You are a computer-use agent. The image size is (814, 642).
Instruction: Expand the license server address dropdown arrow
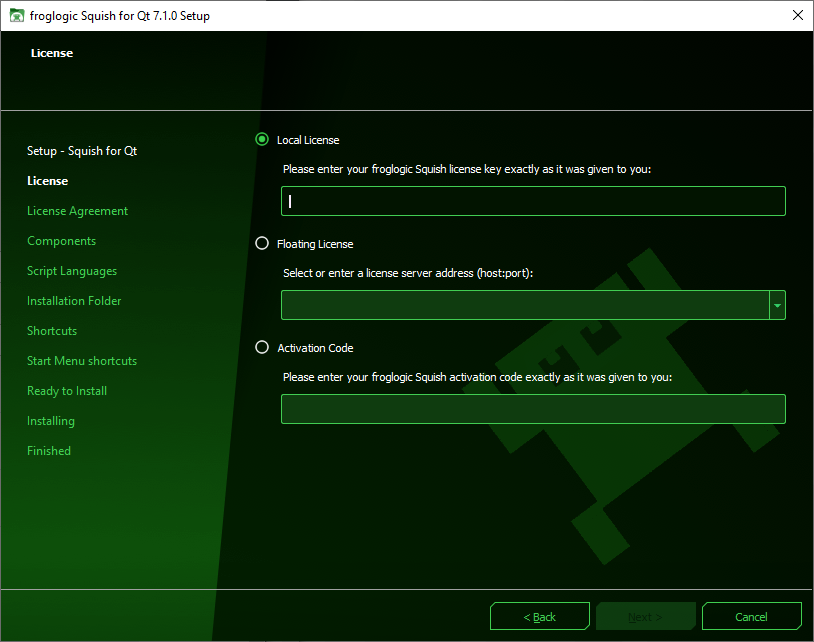pyautogui.click(x=777, y=306)
